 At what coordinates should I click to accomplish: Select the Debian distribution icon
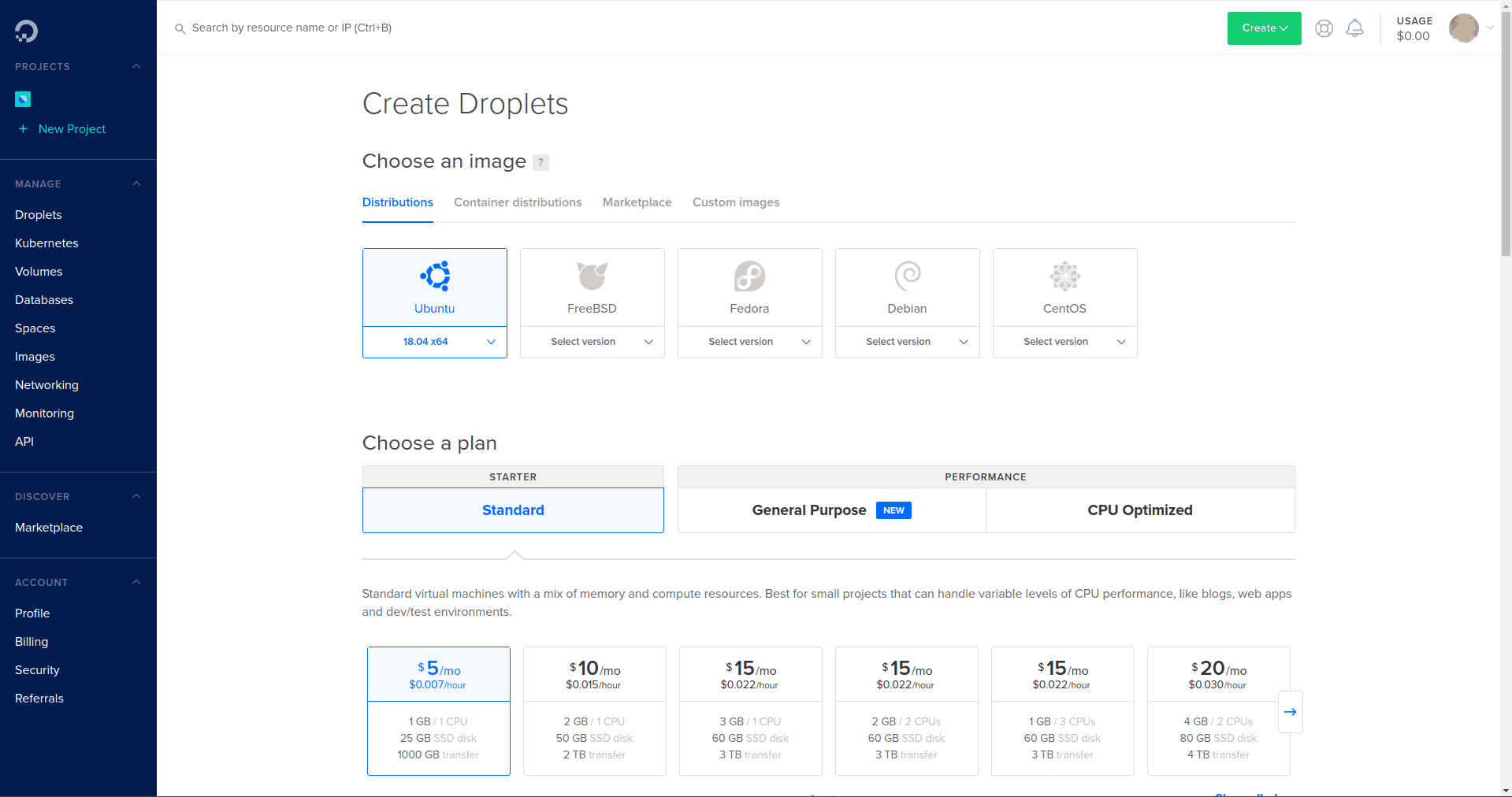click(x=908, y=276)
